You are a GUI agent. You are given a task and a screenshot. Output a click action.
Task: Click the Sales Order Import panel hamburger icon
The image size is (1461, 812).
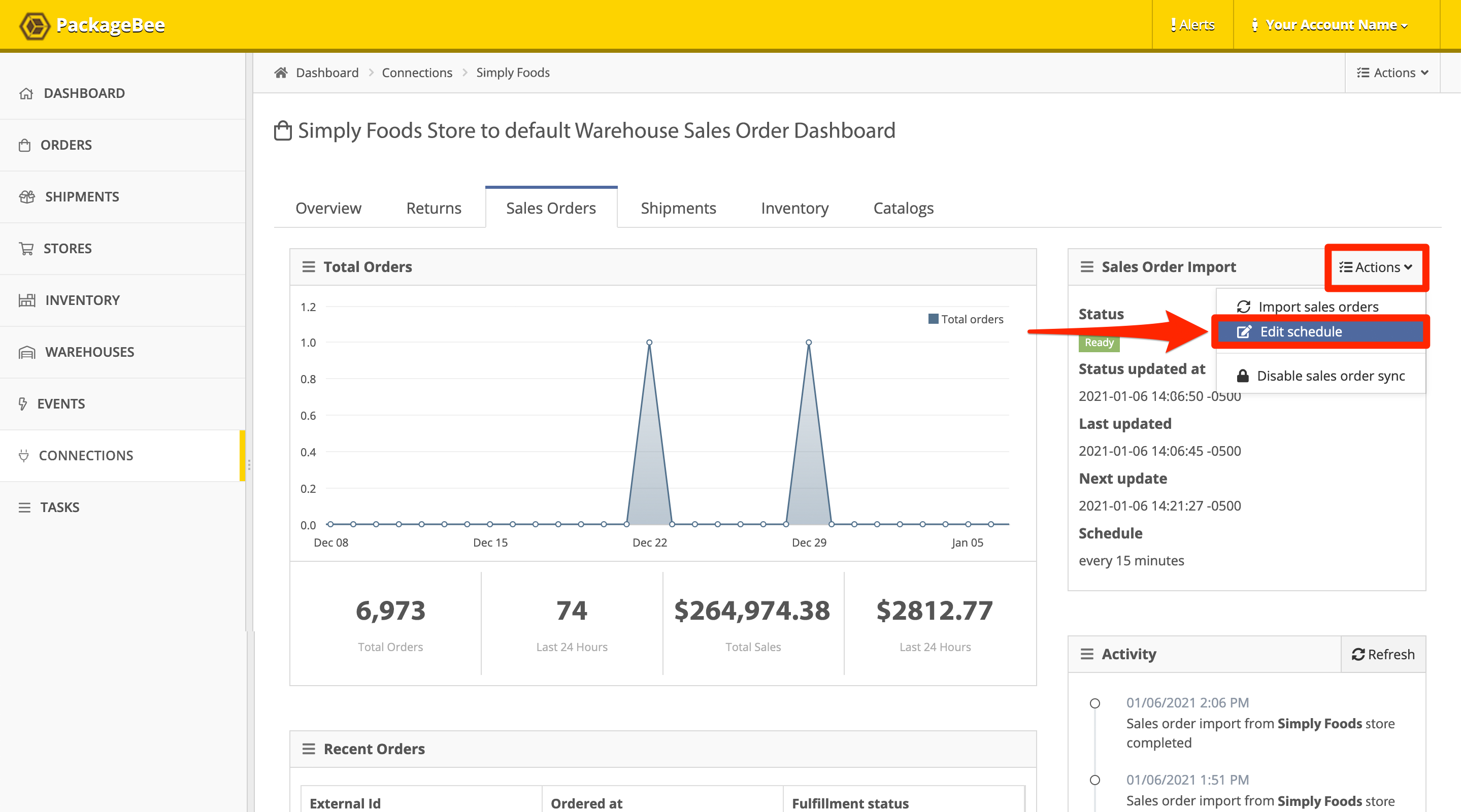pos(1087,266)
